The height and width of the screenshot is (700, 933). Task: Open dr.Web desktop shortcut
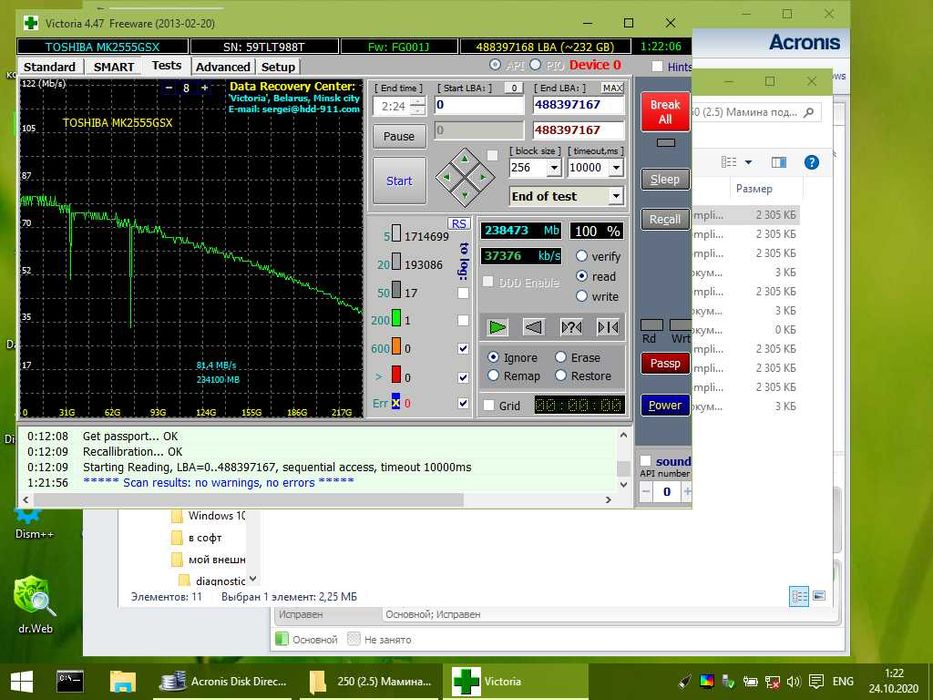(x=35, y=604)
